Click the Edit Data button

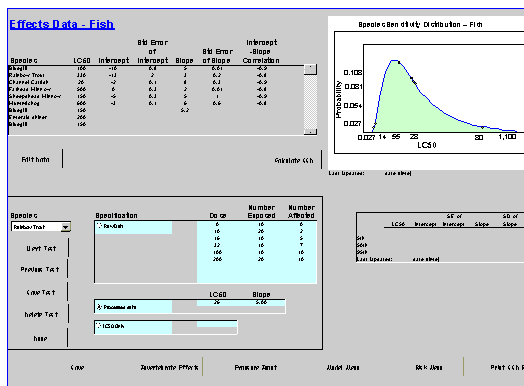pyautogui.click(x=35, y=160)
